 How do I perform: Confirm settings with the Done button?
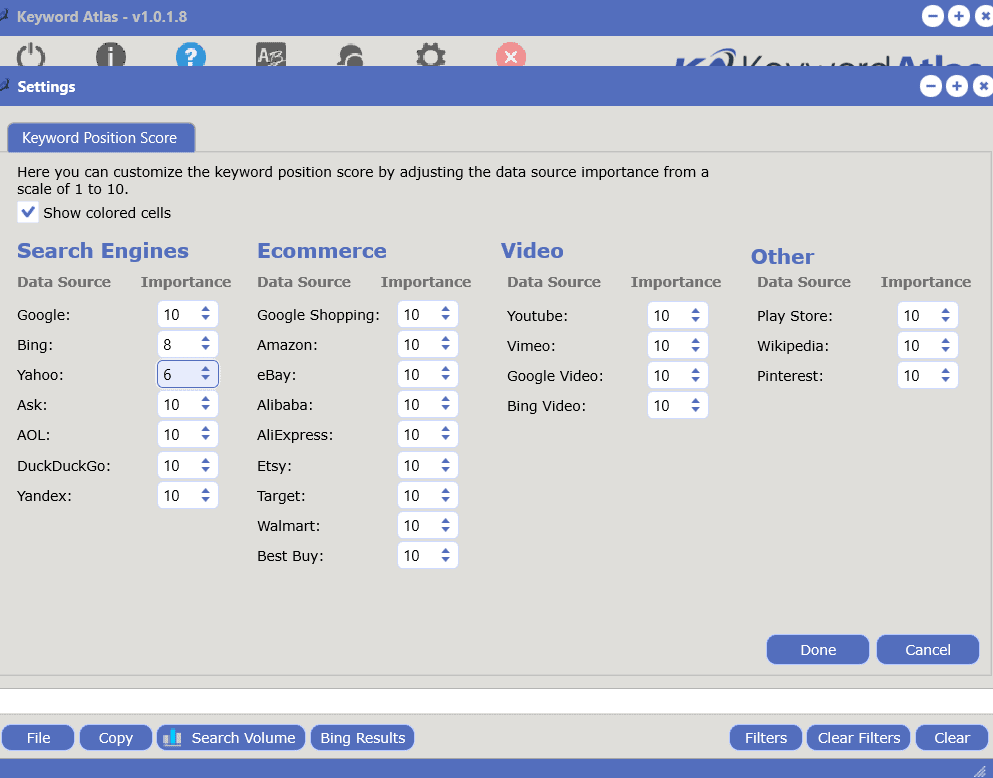[817, 649]
